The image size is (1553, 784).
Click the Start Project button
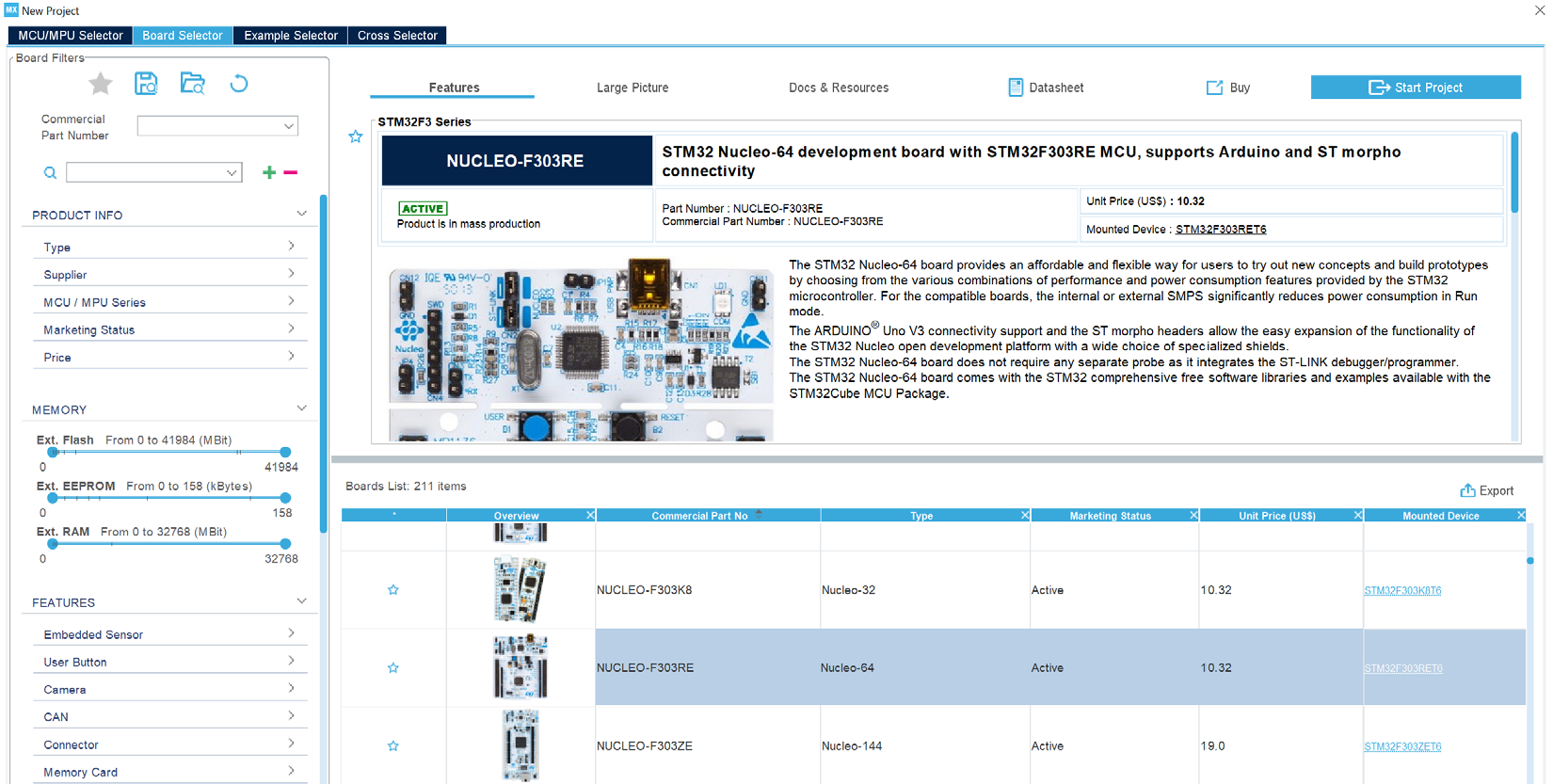(1416, 88)
